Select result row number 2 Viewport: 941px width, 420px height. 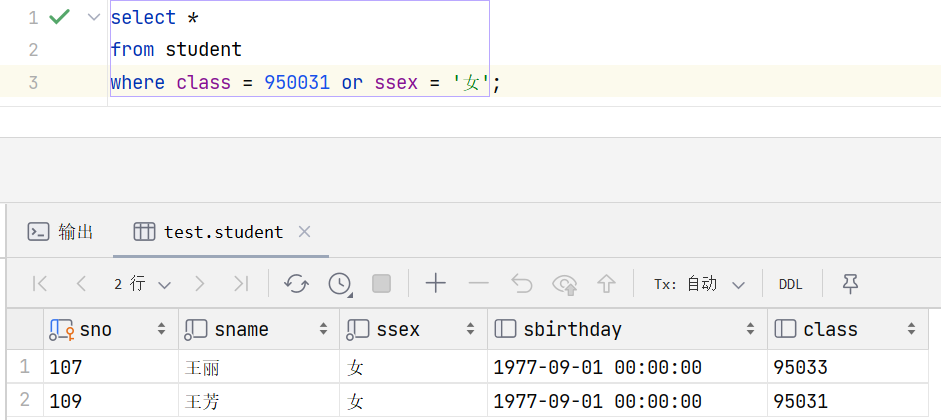tap(25, 400)
